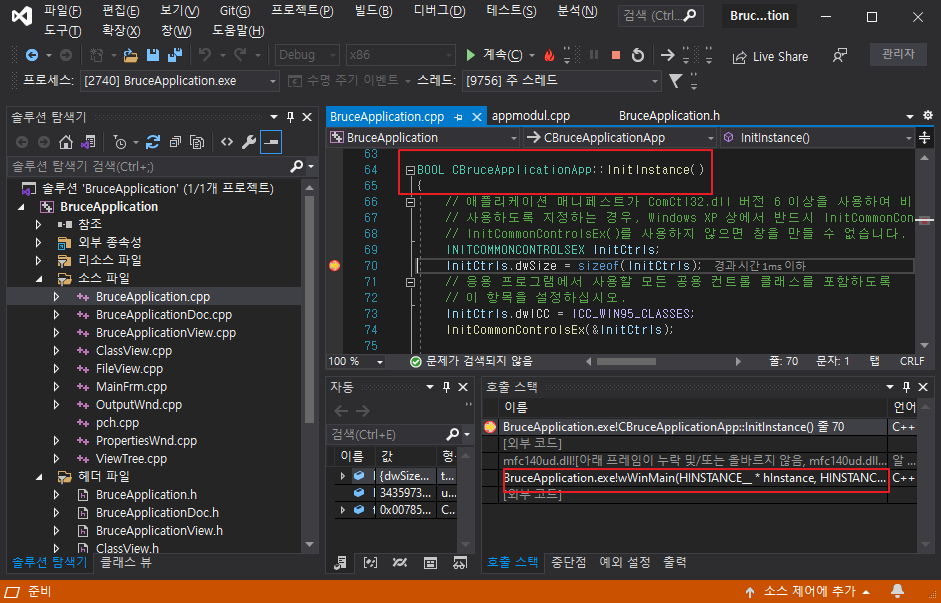
Task: Click the Continue debugging play icon
Action: coord(471,55)
